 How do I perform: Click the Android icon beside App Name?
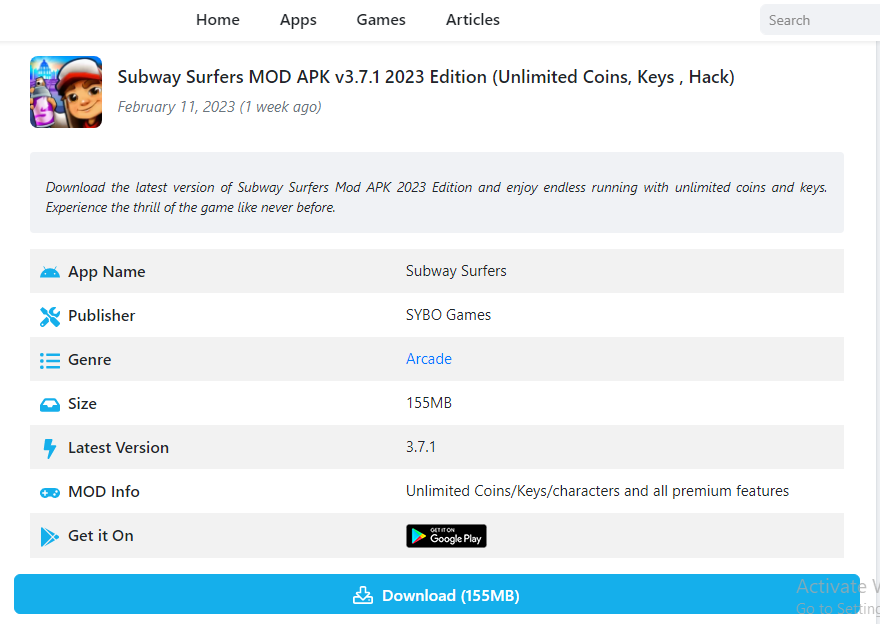pos(50,272)
